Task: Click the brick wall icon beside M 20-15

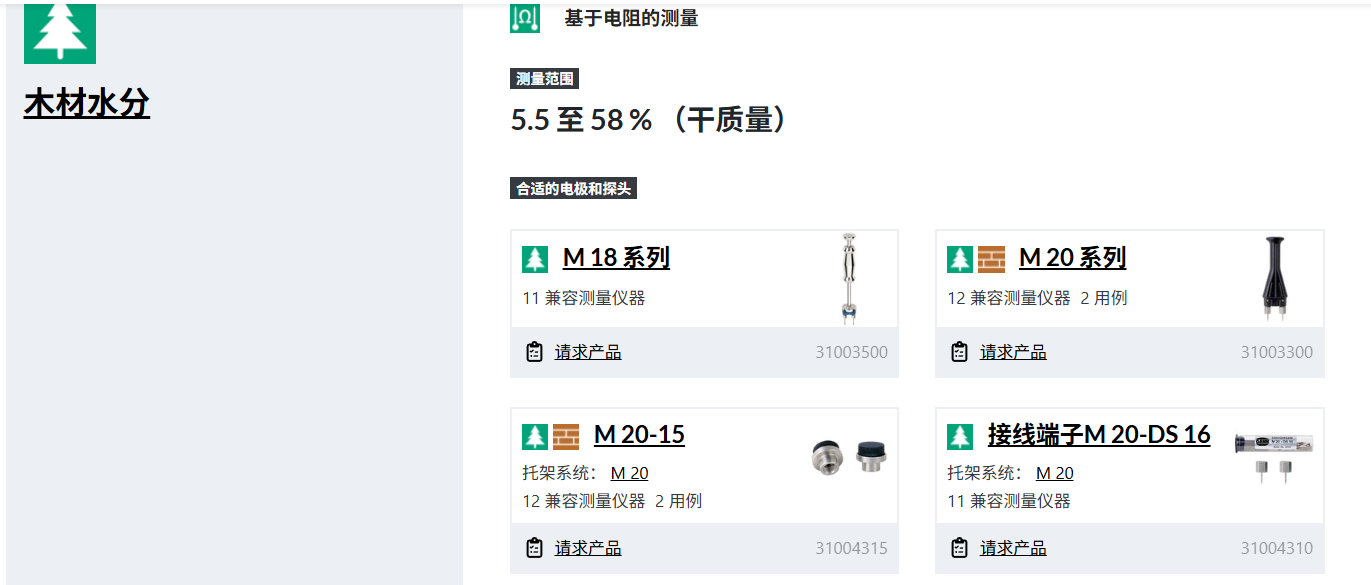Action: (566, 436)
